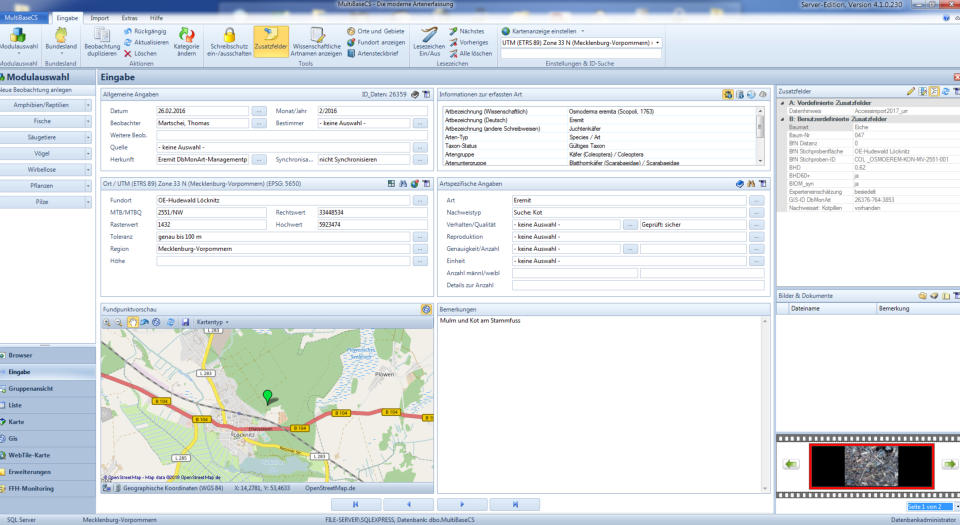This screenshot has width=960, height=525.
Task: Open the Kartentyp dropdown
Action: pos(213,322)
